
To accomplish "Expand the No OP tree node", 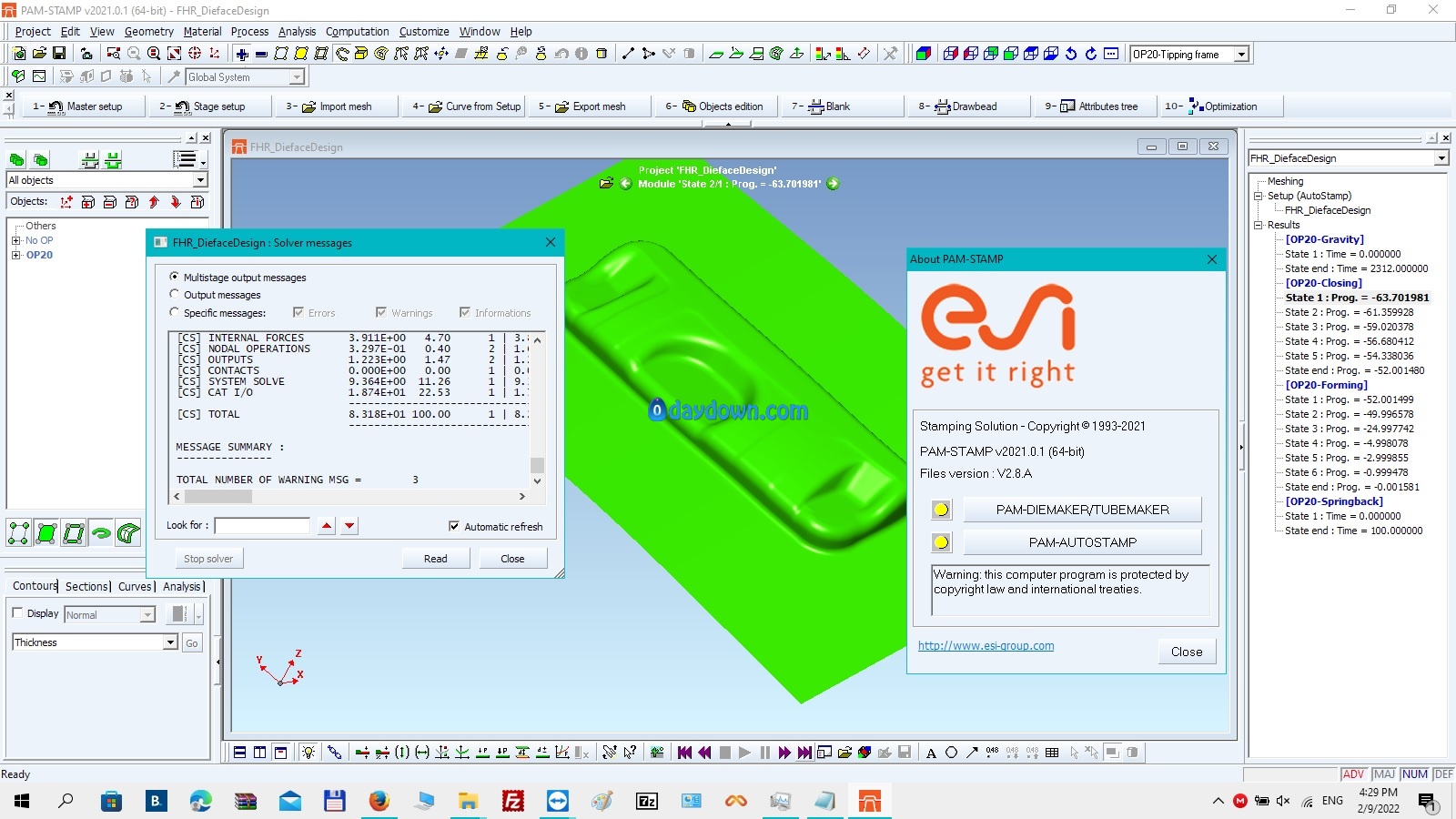I will coord(15,240).
